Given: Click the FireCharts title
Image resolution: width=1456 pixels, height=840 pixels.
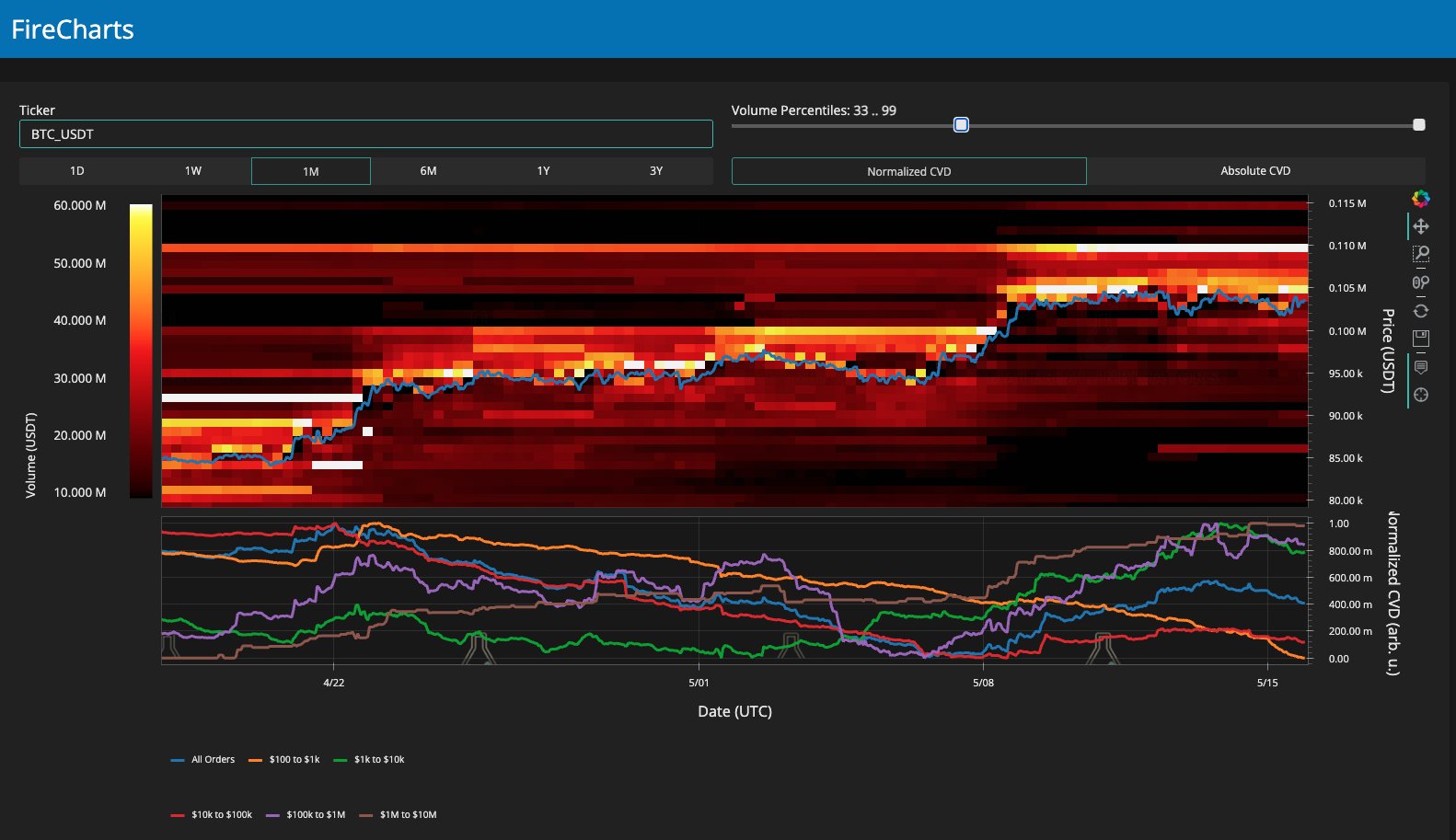Looking at the screenshot, I should tap(73, 29).
